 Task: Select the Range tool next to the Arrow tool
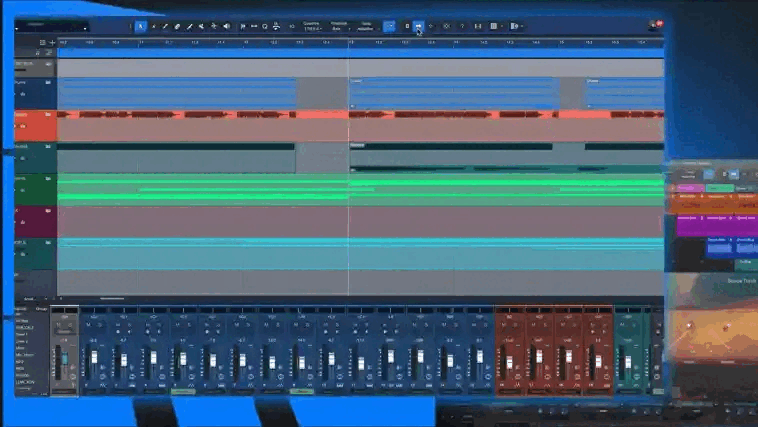tap(154, 26)
